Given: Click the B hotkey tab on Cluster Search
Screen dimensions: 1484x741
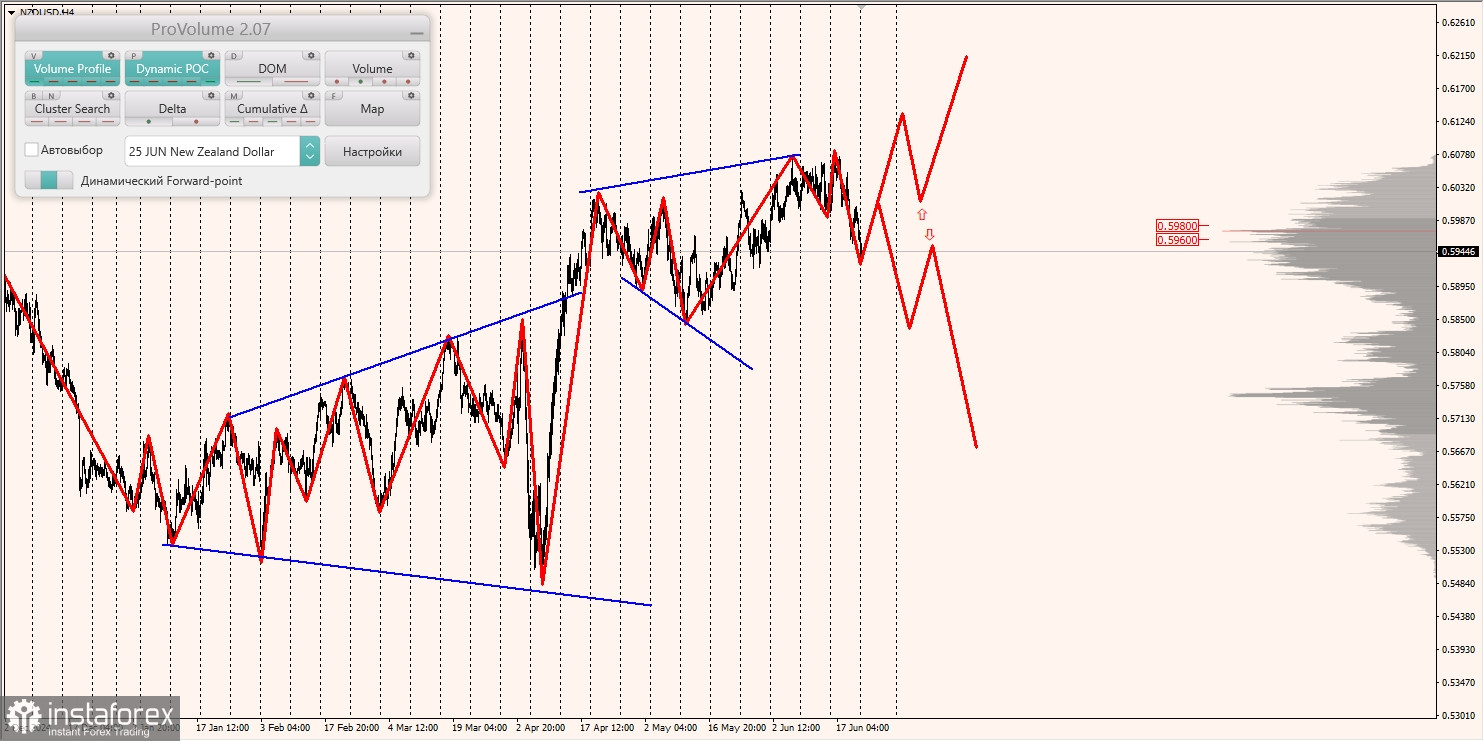Looking at the screenshot, I should 35,96.
